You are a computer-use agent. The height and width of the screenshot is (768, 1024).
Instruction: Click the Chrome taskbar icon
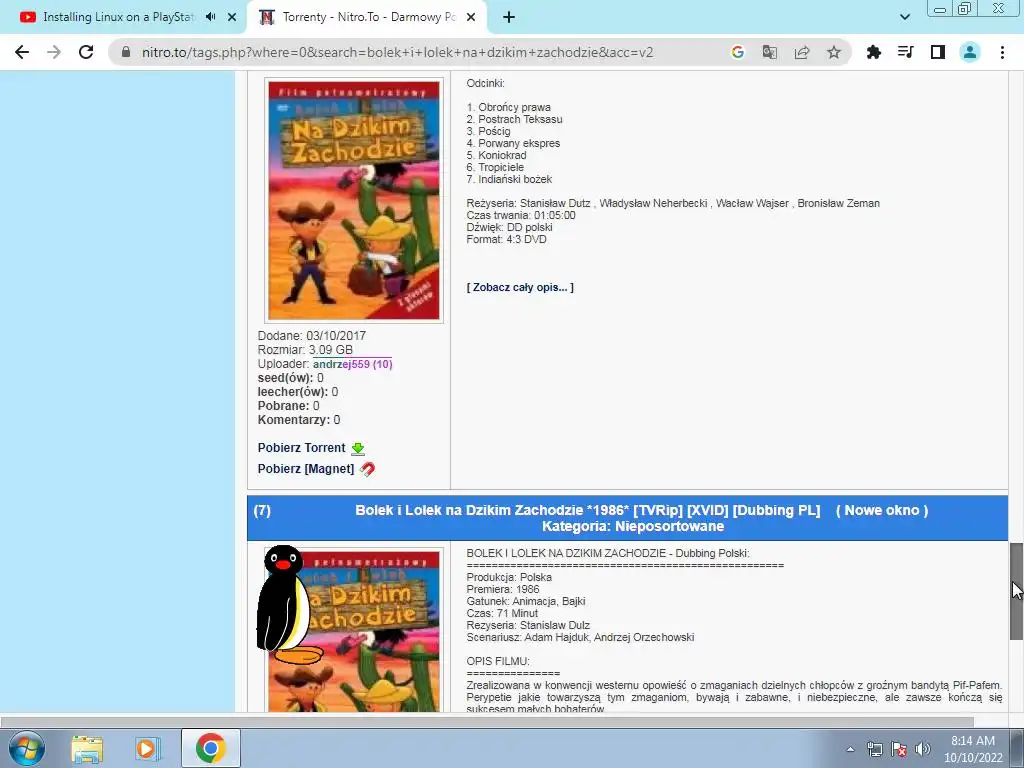[210, 748]
